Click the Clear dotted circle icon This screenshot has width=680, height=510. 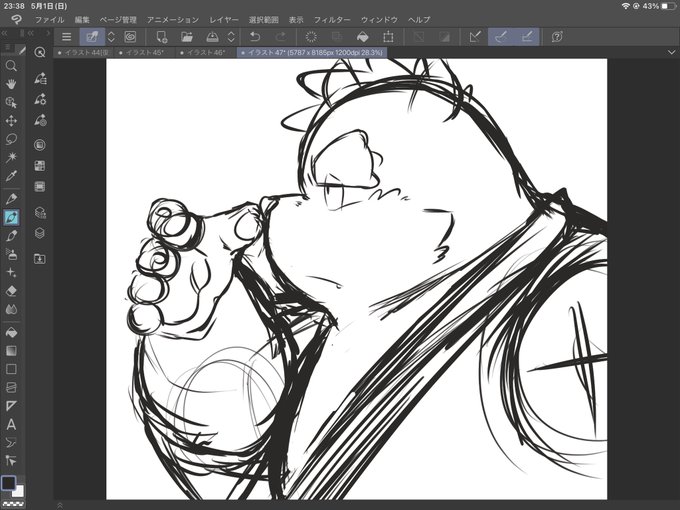[311, 37]
